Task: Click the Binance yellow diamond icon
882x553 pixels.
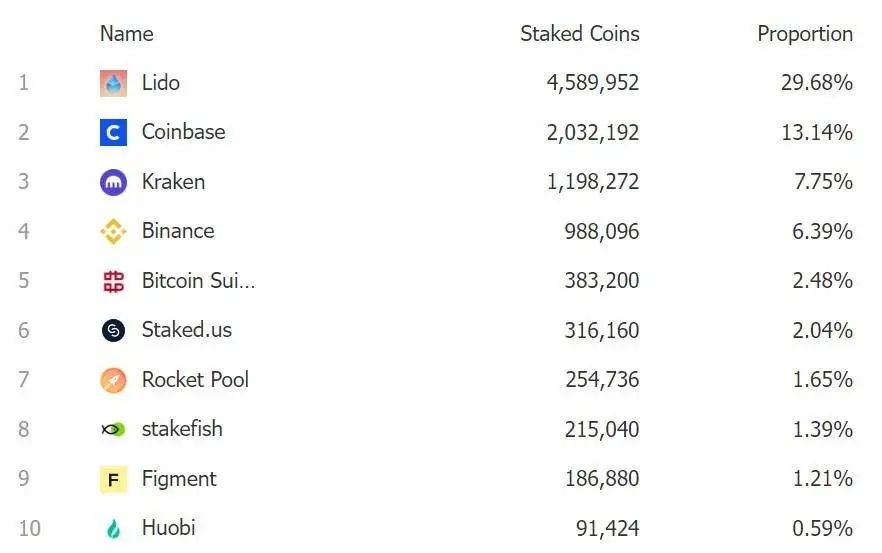Action: (114, 232)
